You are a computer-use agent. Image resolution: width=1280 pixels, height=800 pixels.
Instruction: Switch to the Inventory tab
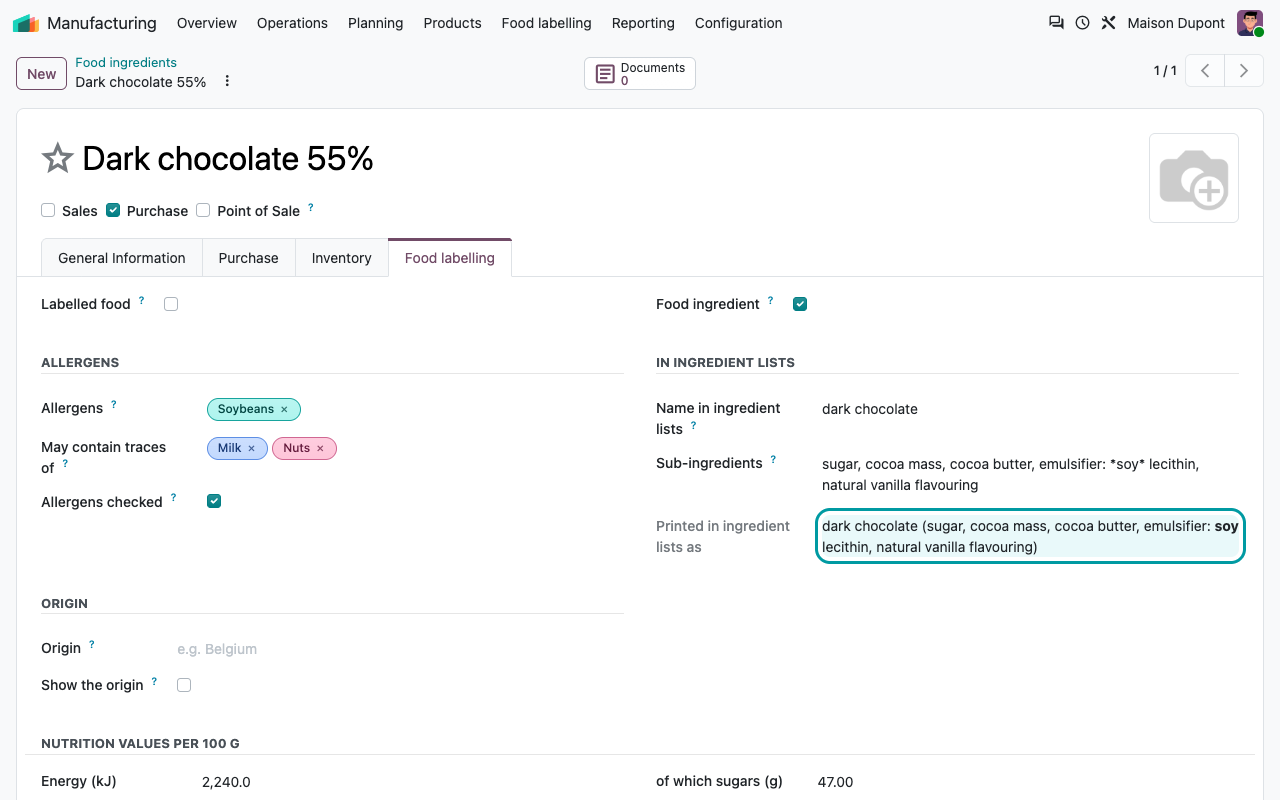click(x=341, y=258)
